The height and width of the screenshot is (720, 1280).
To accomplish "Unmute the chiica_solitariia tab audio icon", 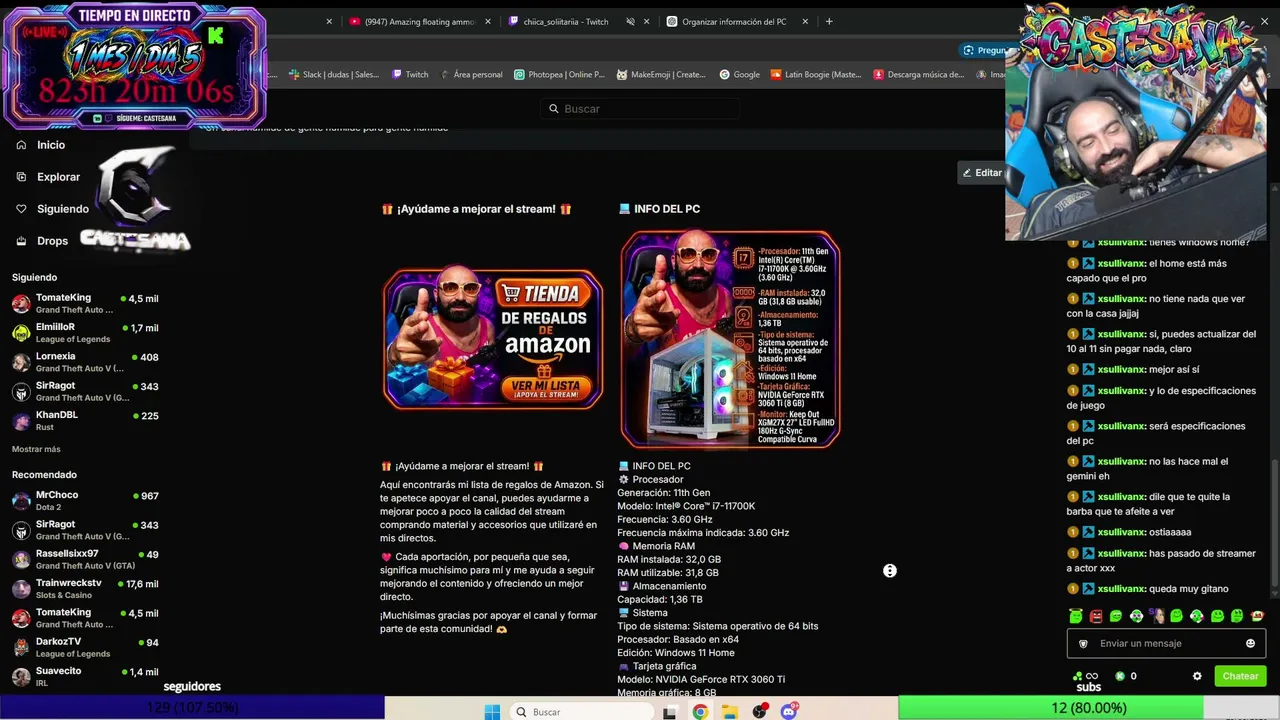I will point(630,21).
